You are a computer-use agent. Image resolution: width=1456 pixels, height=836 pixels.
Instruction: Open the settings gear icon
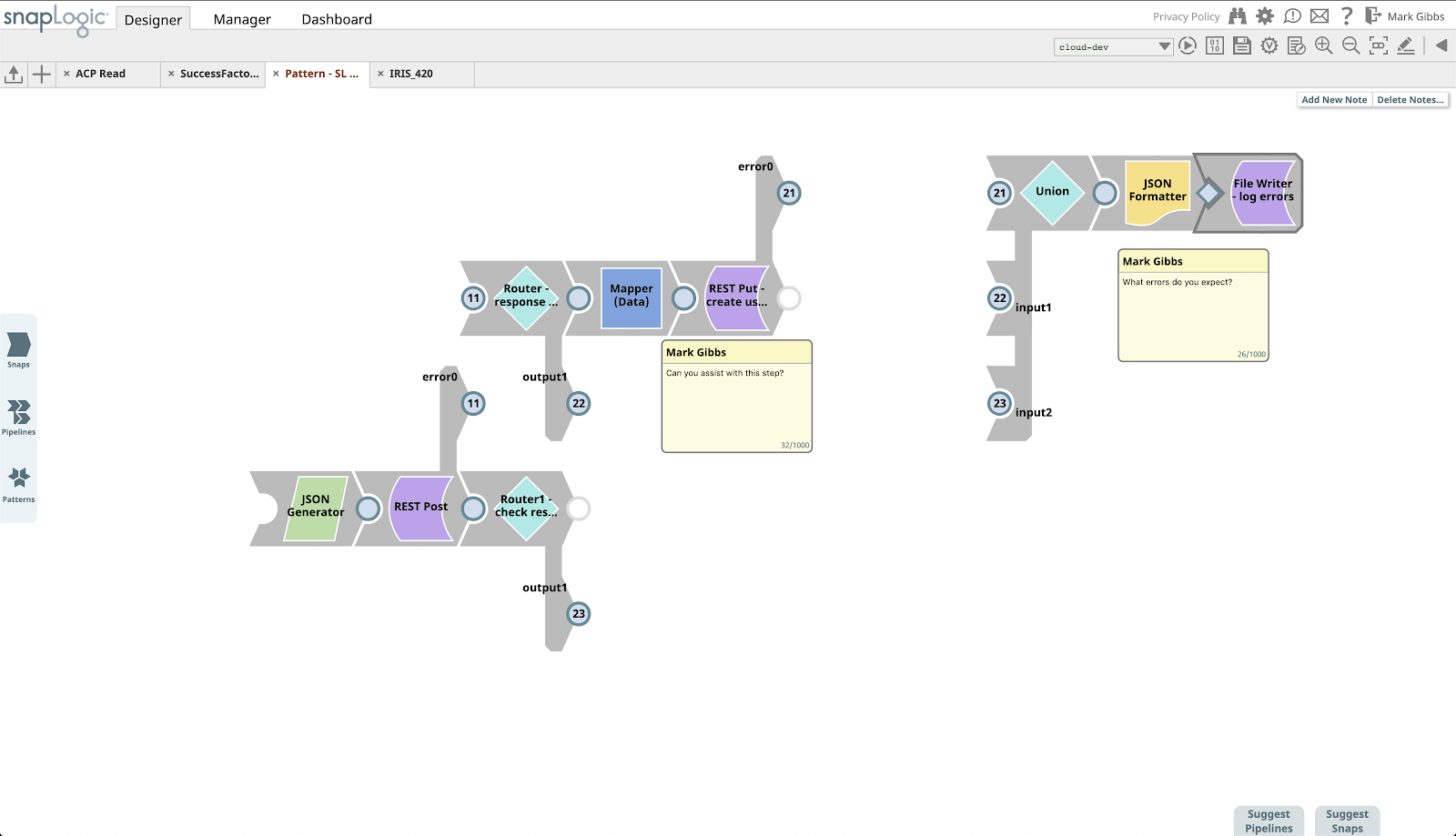[1265, 16]
